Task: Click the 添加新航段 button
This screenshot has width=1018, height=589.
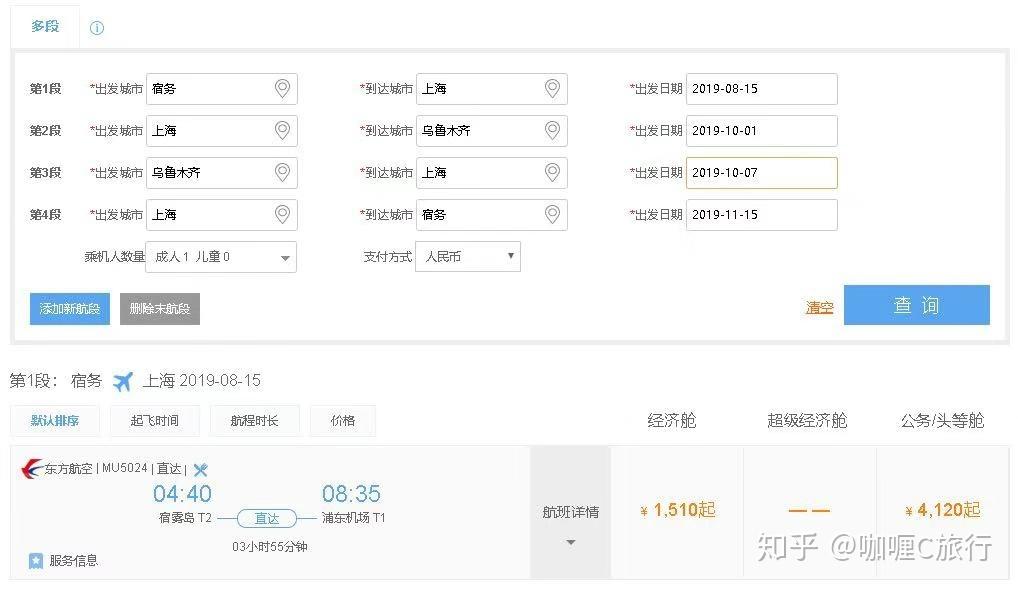Action: (x=70, y=308)
